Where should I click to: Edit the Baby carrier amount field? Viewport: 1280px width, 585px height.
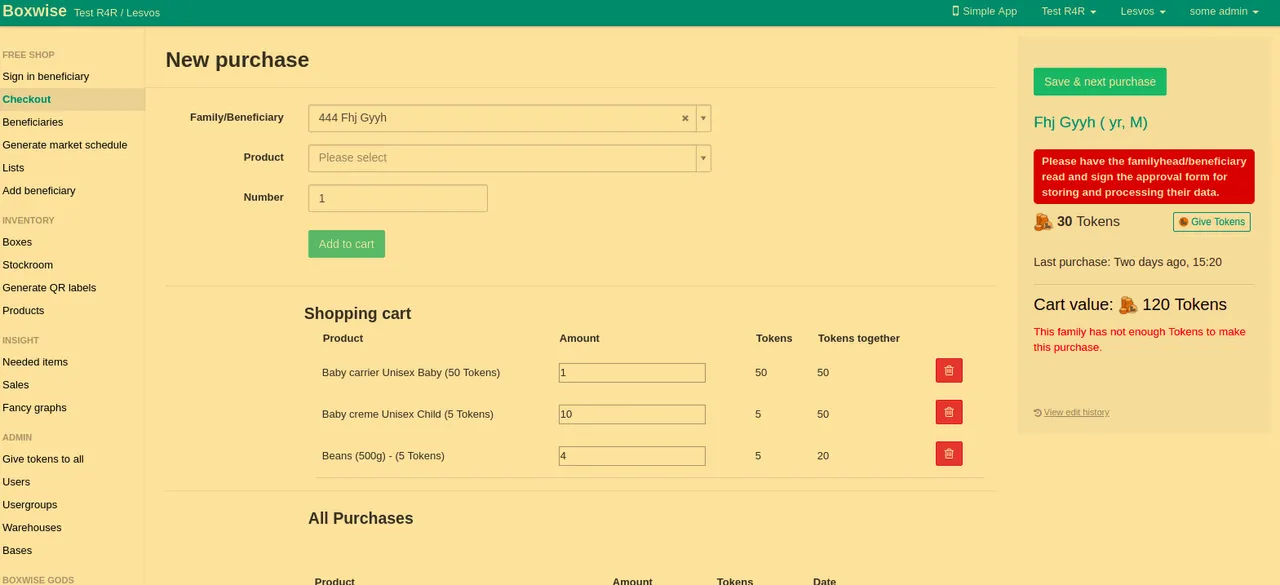(632, 372)
